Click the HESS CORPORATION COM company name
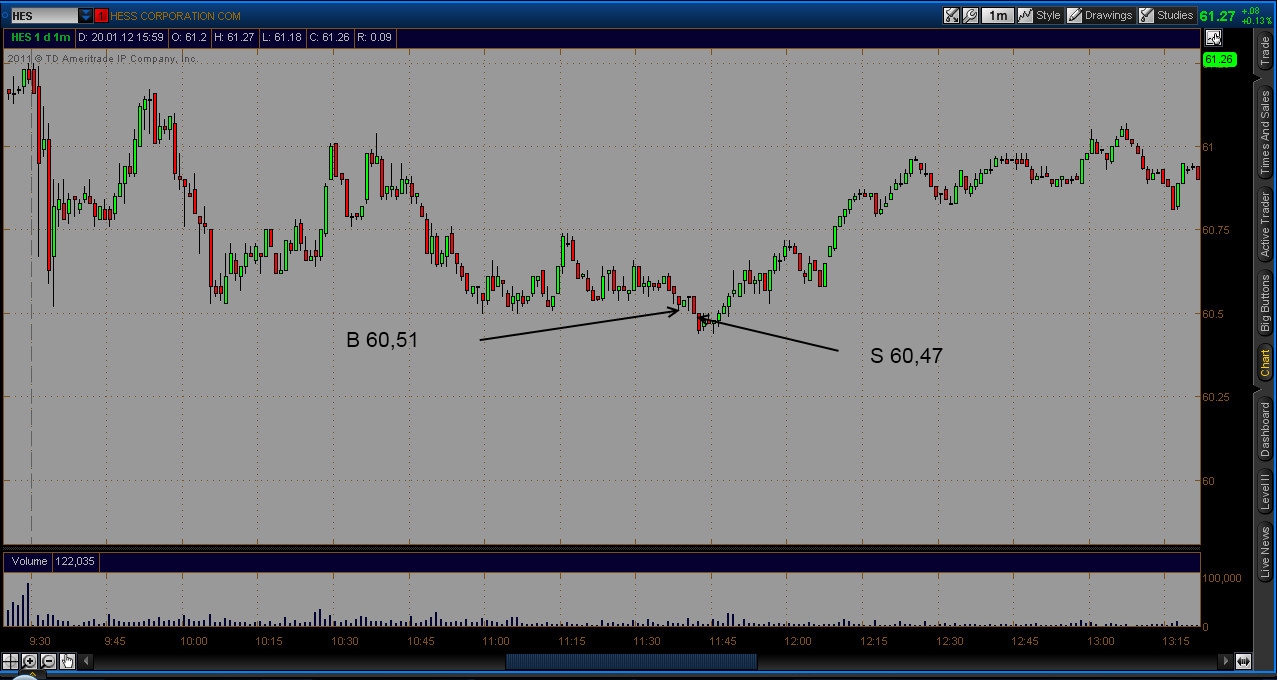The width and height of the screenshot is (1277, 680). [x=175, y=16]
